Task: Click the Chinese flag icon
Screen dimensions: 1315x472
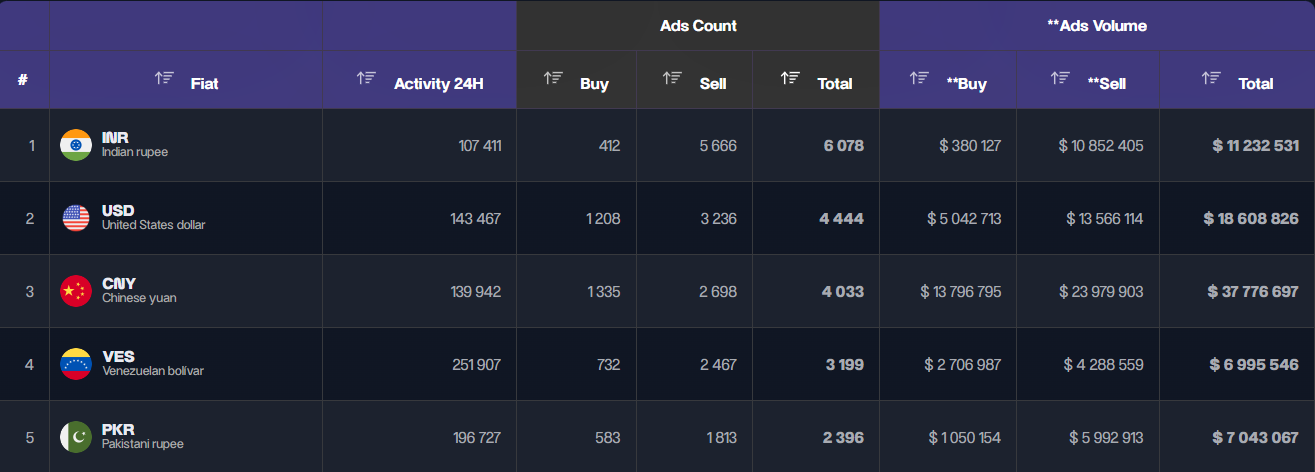Action: pos(76,291)
